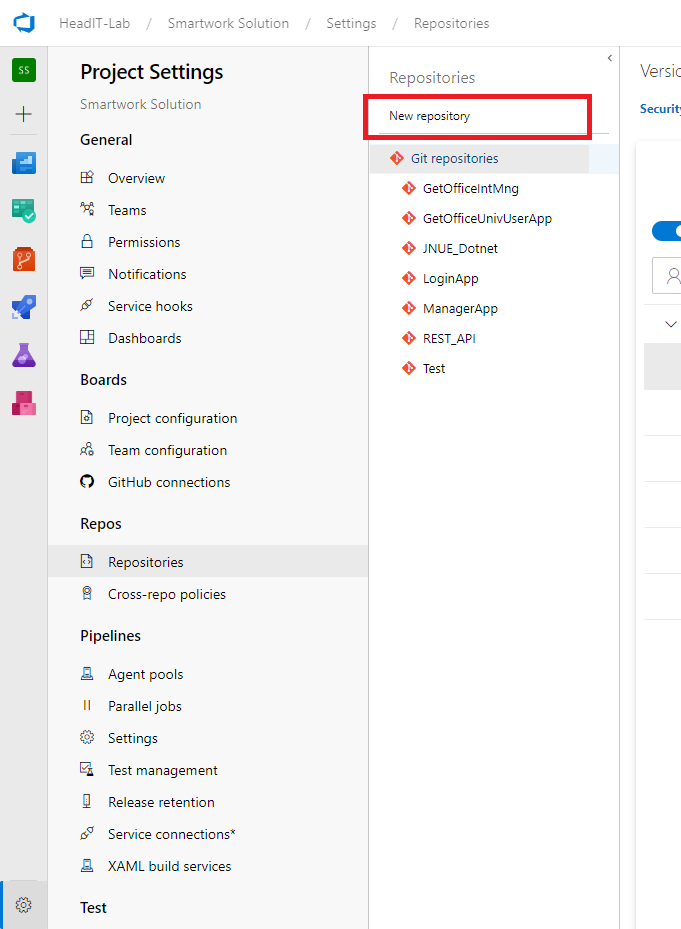This screenshot has width=681, height=929.
Task: Click the Settings breadcrumb
Action: point(351,23)
